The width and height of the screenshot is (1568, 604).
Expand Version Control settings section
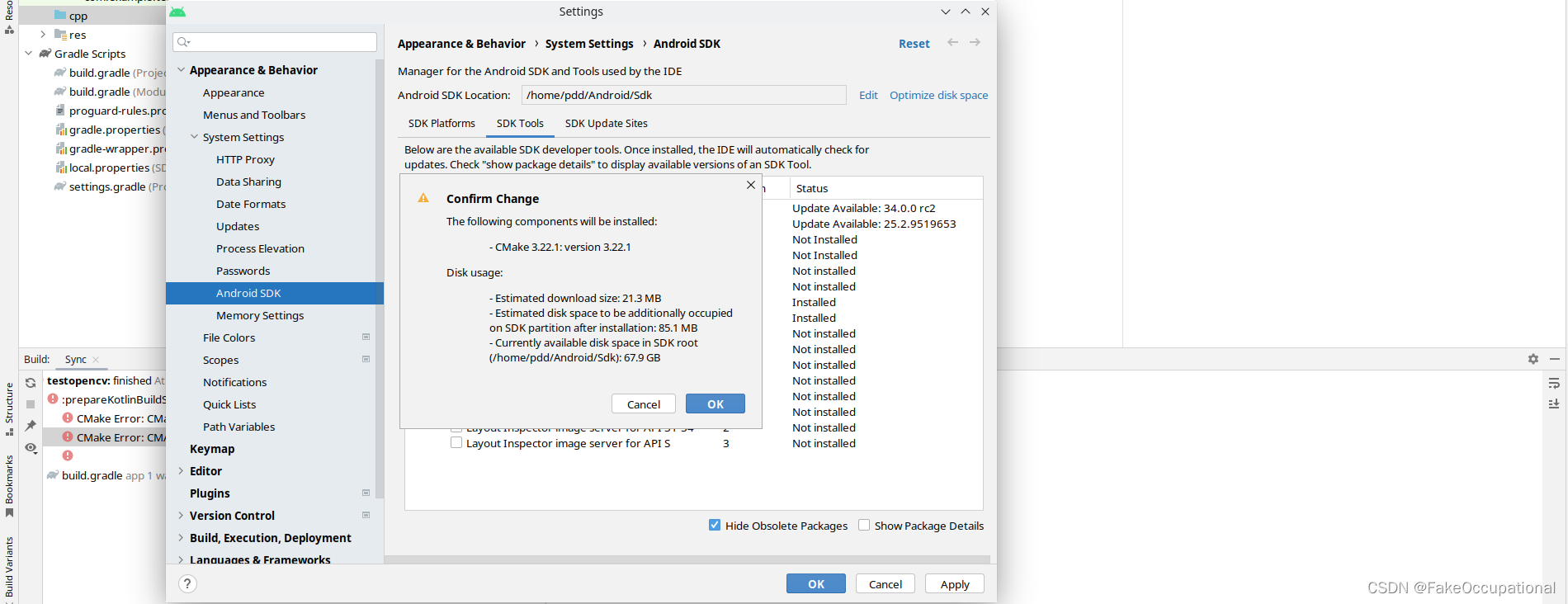181,516
